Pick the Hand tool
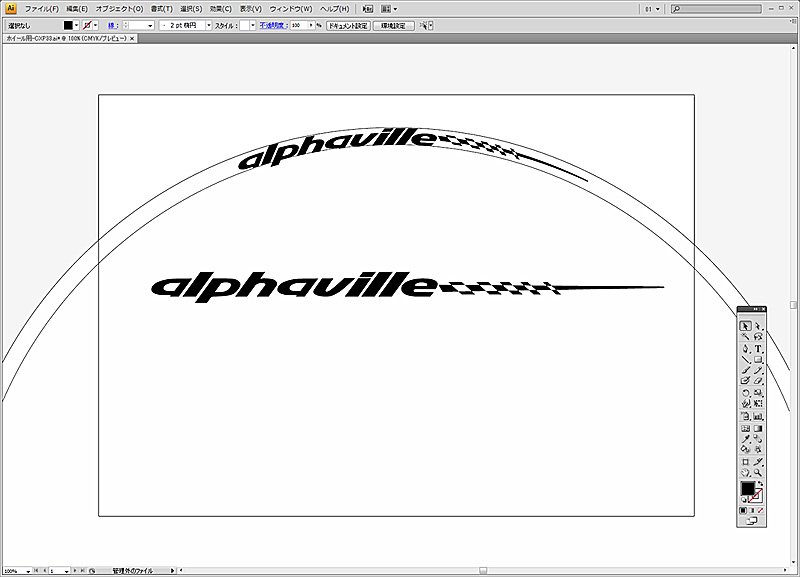The image size is (800, 577). tap(745, 473)
